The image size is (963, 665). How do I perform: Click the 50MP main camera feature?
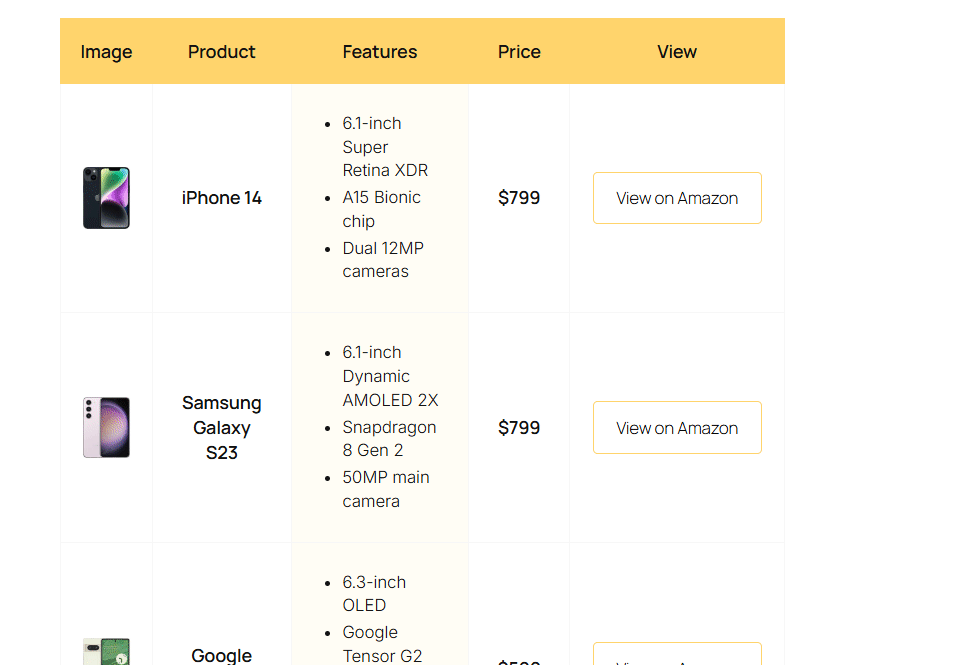coord(386,489)
